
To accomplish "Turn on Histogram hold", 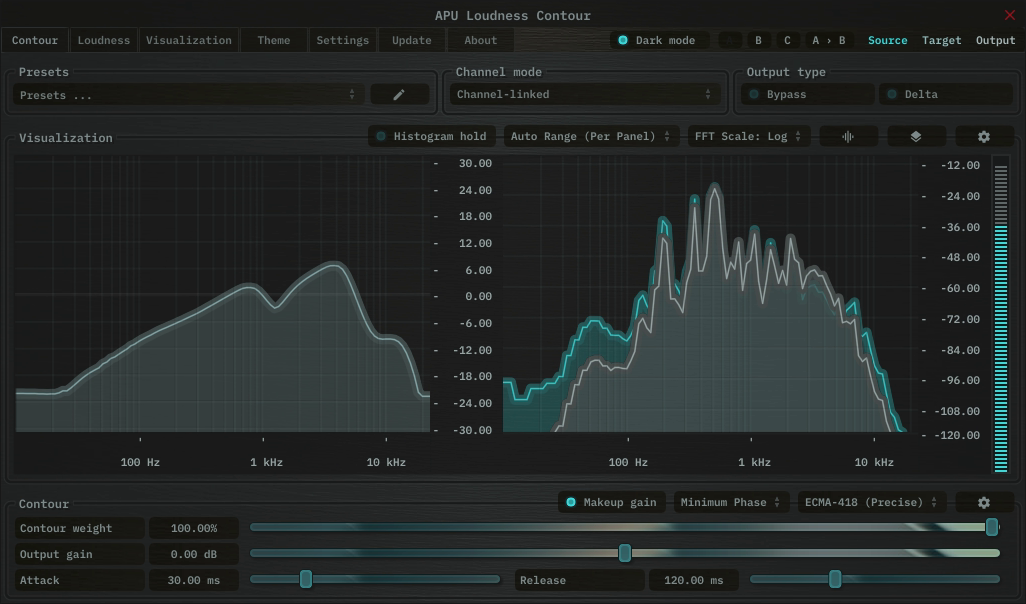I will [x=431, y=136].
